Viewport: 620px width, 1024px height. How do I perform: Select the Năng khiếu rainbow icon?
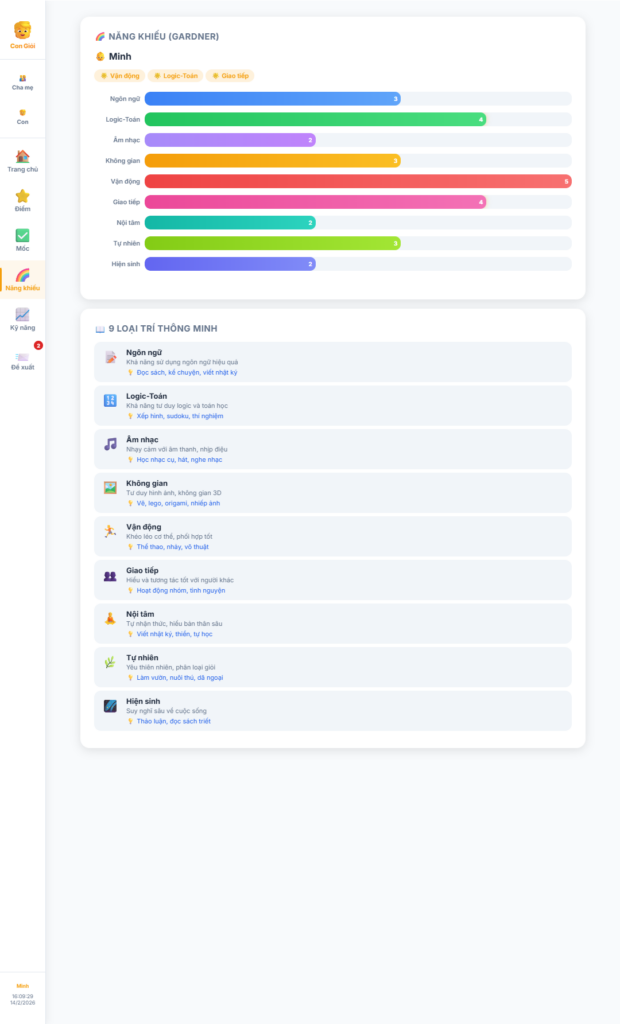(22, 276)
